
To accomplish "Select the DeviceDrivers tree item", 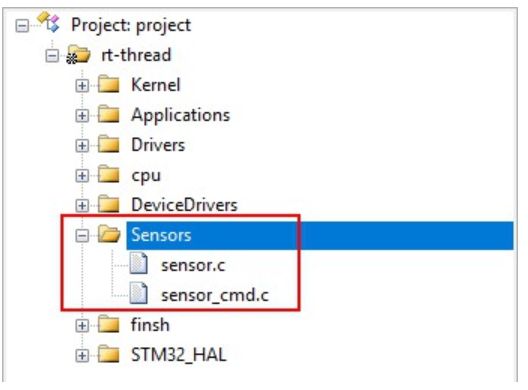I will [x=184, y=205].
